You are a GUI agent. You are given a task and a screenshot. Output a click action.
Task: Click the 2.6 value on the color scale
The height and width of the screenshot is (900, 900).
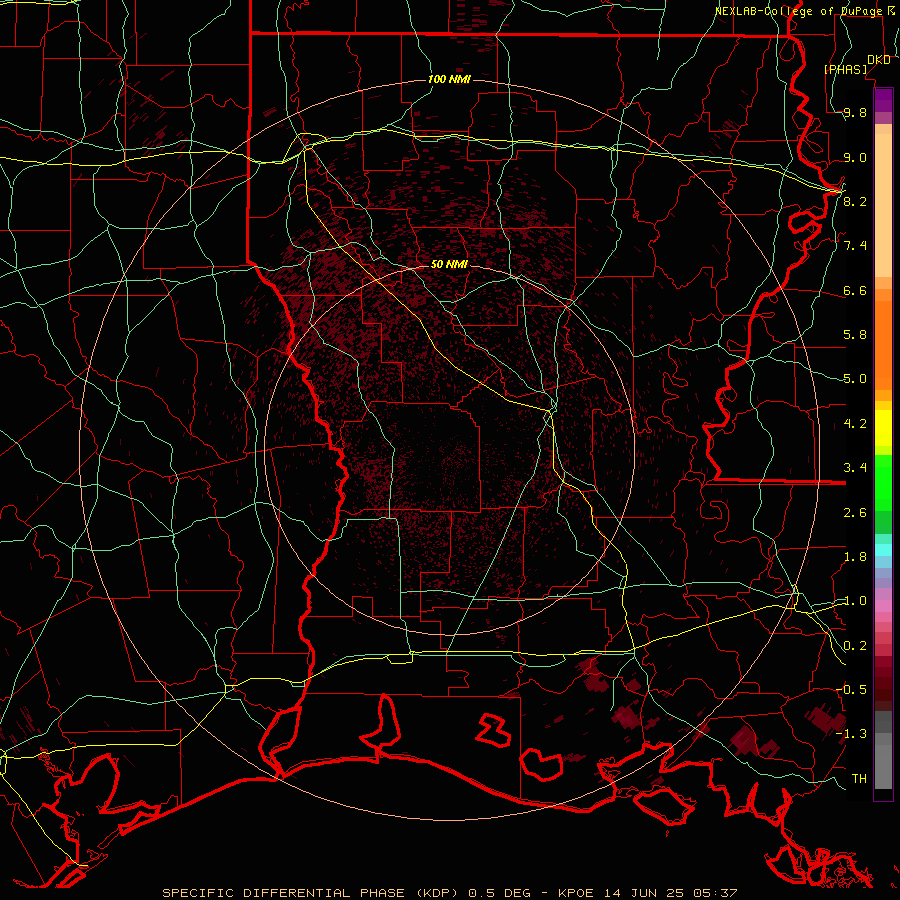[855, 513]
